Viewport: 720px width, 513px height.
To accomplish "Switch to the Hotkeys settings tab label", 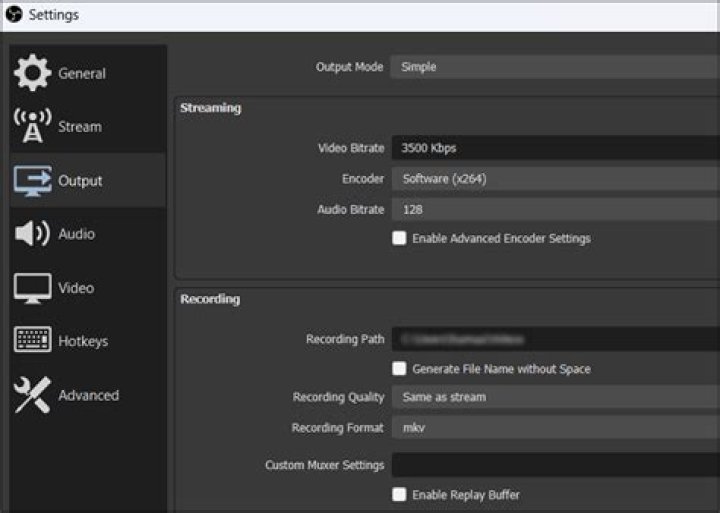I will click(x=83, y=341).
